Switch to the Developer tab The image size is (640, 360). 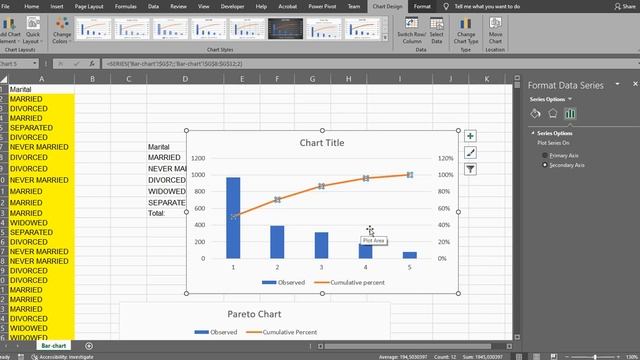[x=232, y=6]
